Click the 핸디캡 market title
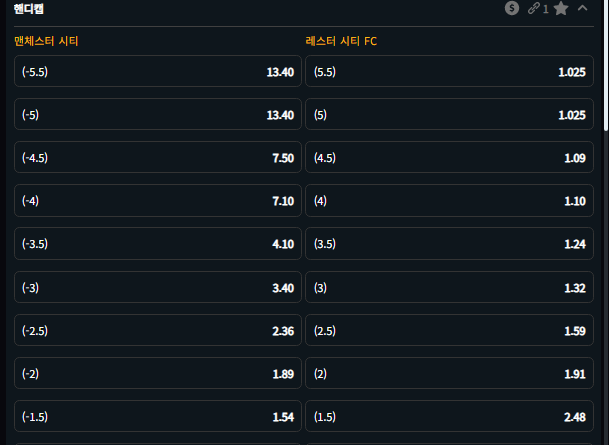Image resolution: width=609 pixels, height=445 pixels. coord(29,9)
